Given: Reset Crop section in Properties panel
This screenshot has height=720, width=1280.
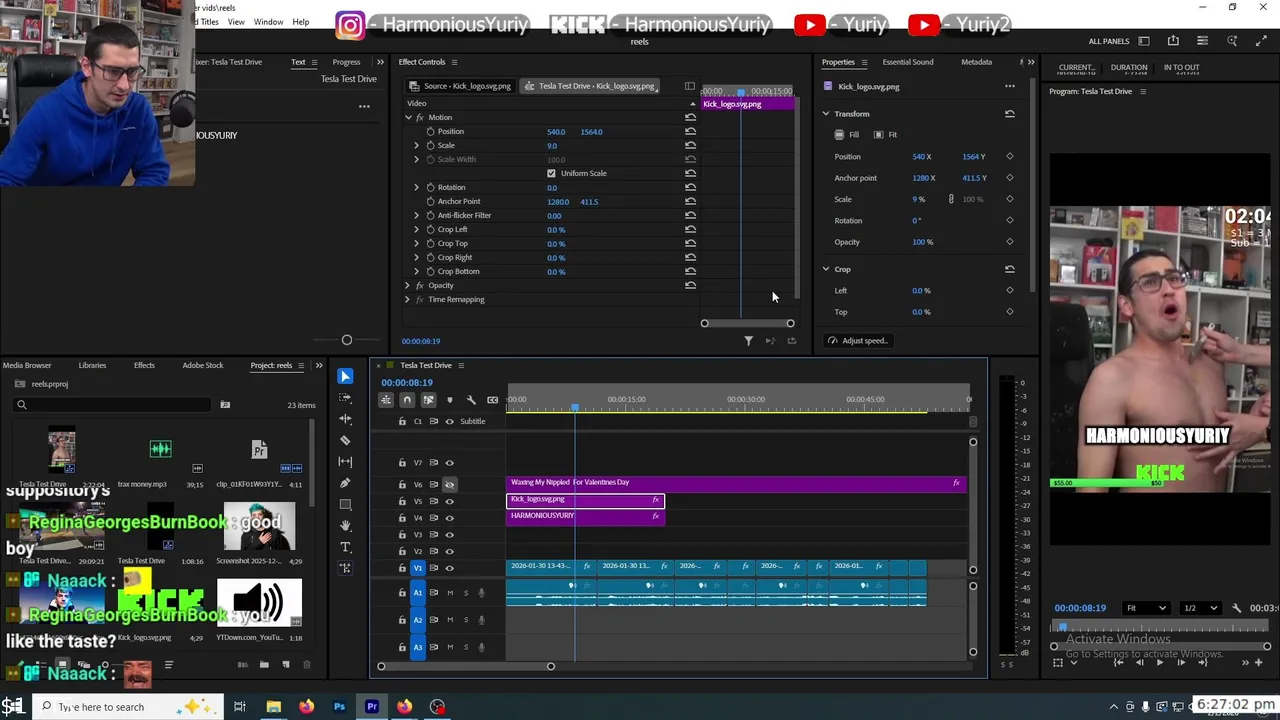Looking at the screenshot, I should (x=1009, y=269).
